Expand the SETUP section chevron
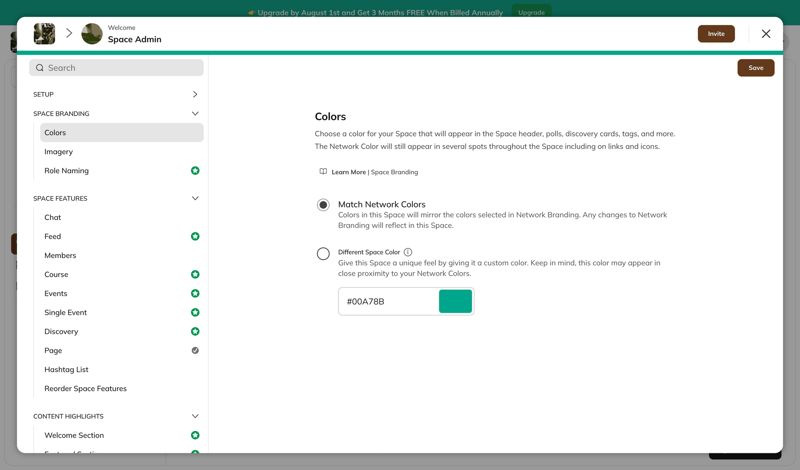 195,94
